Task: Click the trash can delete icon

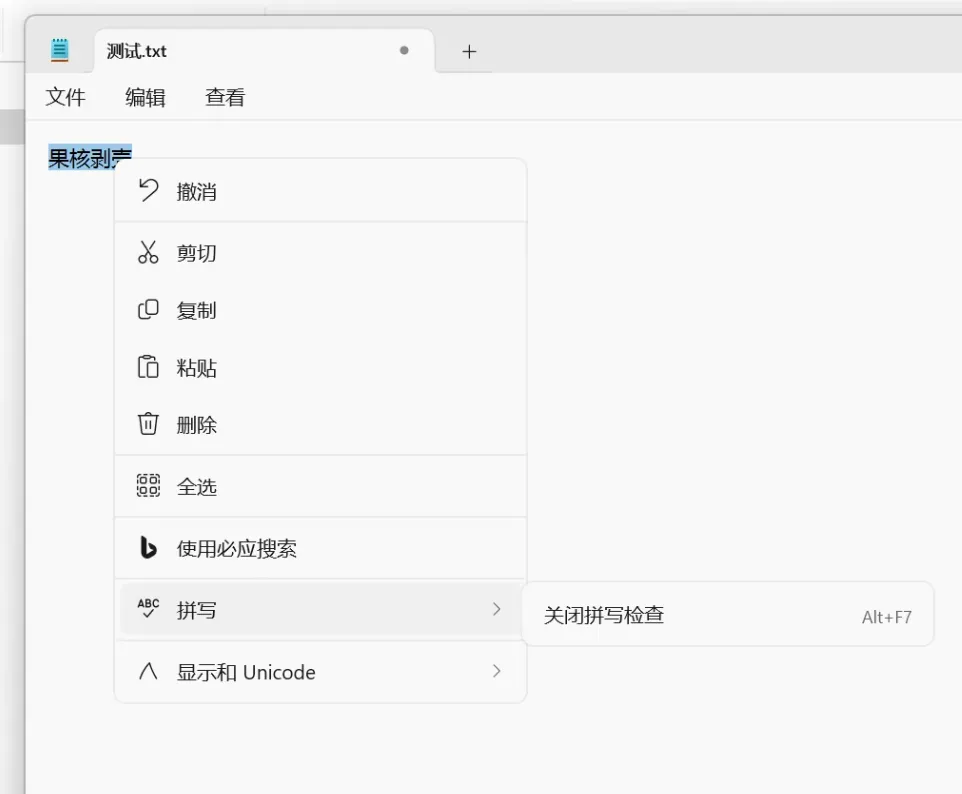Action: 148,424
